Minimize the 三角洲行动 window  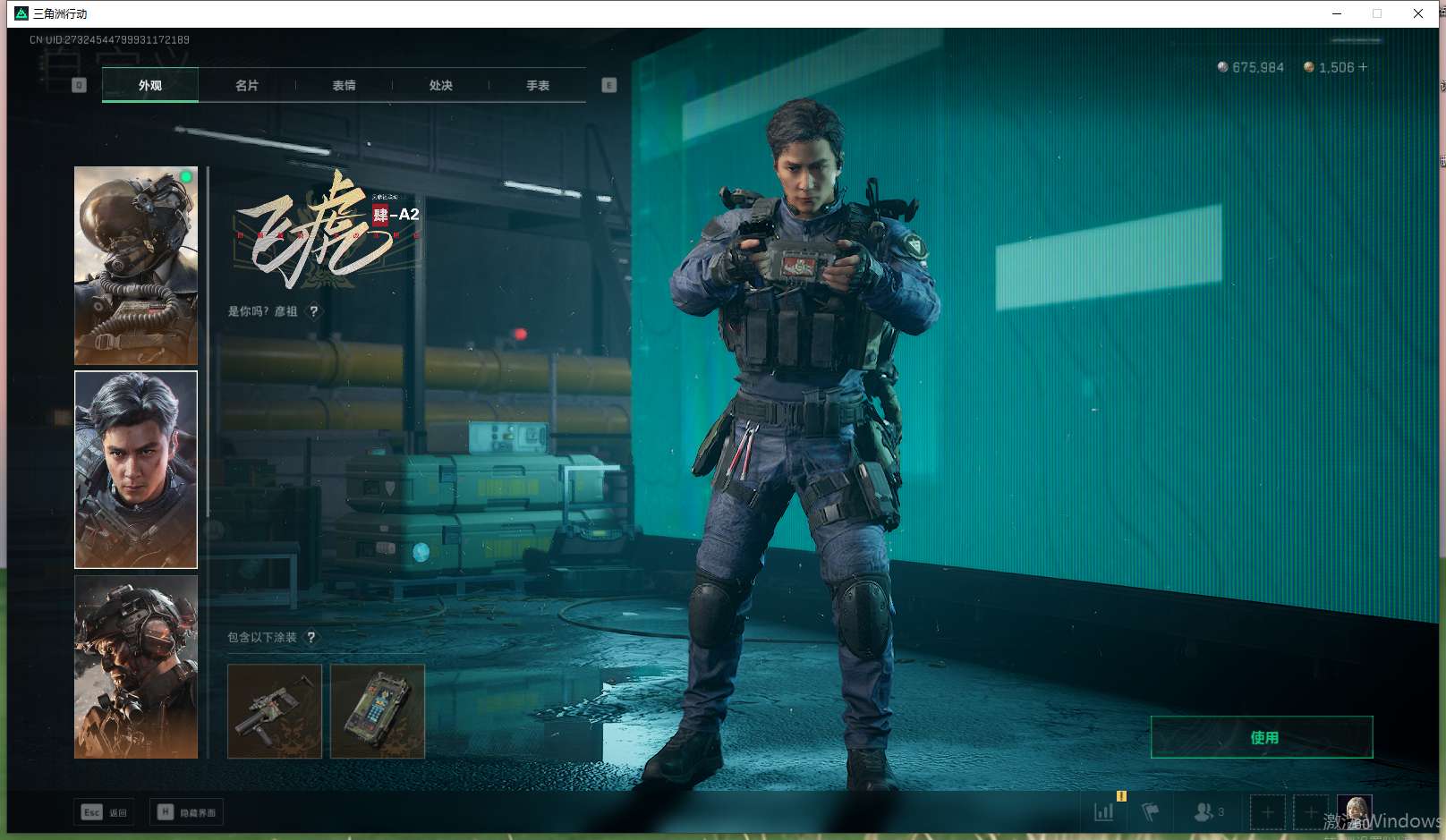point(1337,13)
